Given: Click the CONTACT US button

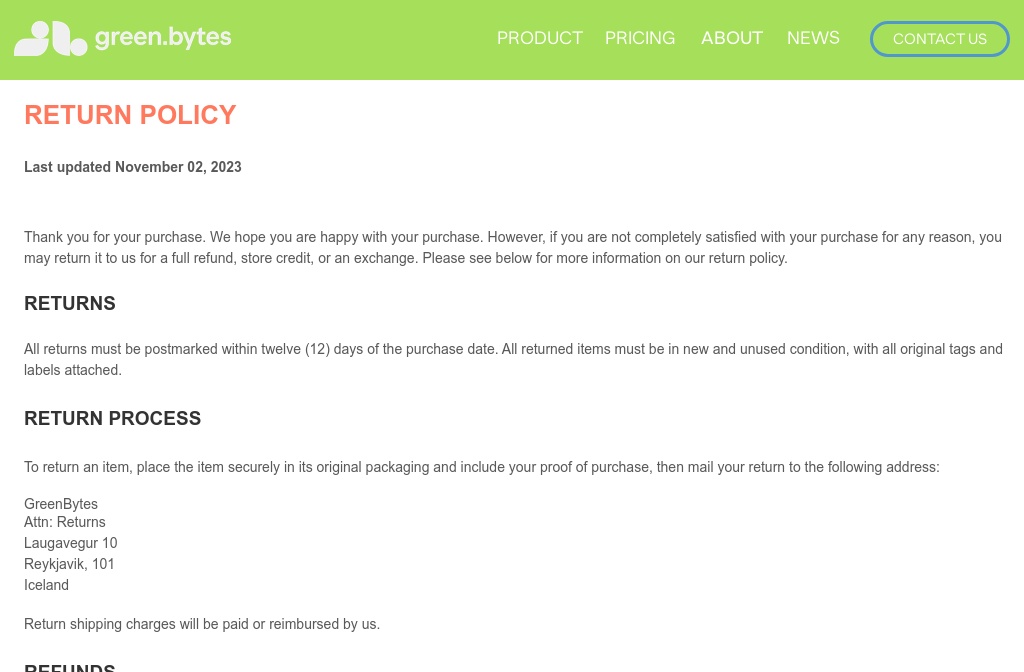Looking at the screenshot, I should pyautogui.click(x=939, y=39).
